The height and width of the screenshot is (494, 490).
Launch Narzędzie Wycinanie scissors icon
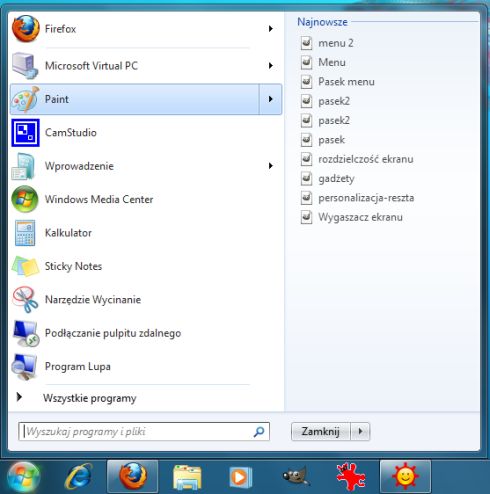pyautogui.click(x=25, y=299)
